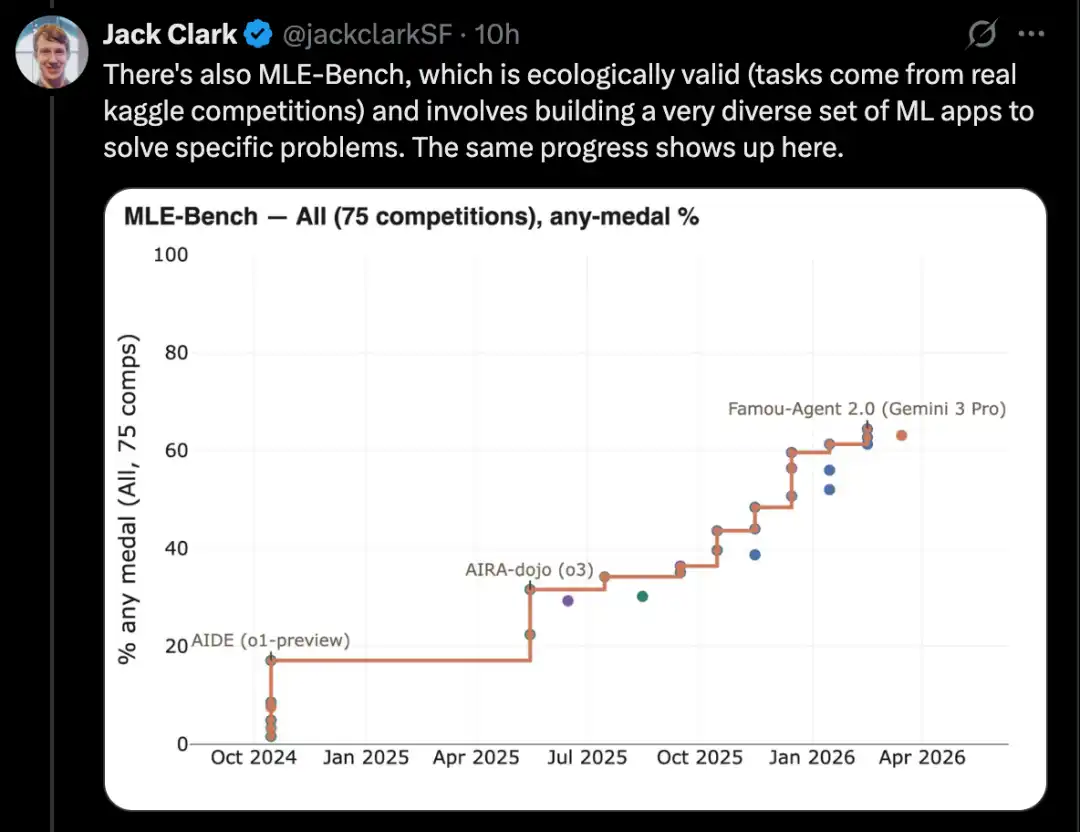
Task: Click the Famou-Agent 2.0 (Gemini 3 Pro) label
Action: [866, 408]
